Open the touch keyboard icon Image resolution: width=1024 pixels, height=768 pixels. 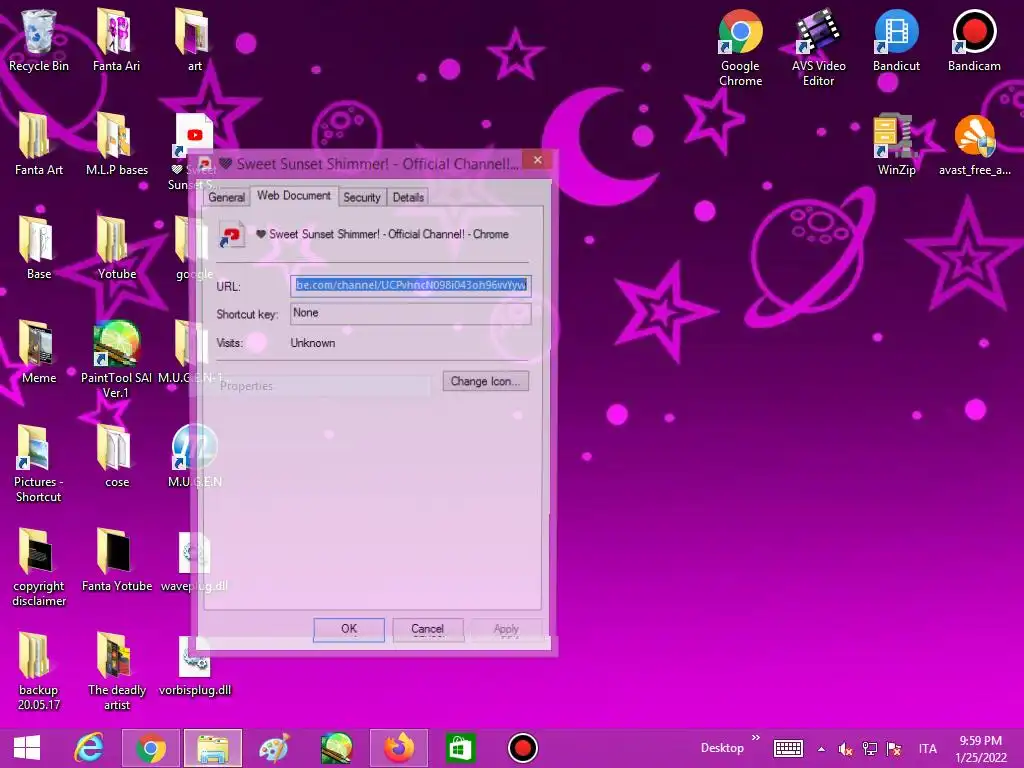788,748
